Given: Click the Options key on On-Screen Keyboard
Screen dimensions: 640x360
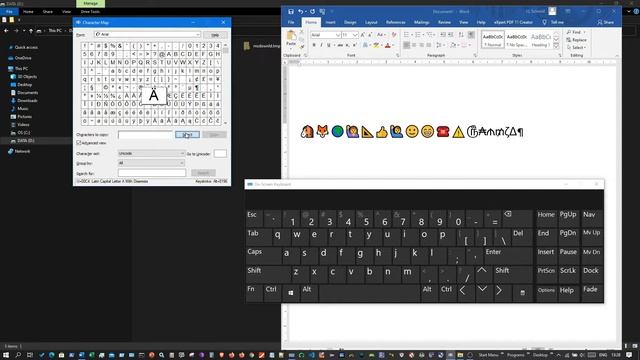Looking at the screenshot, I should tap(546, 293).
